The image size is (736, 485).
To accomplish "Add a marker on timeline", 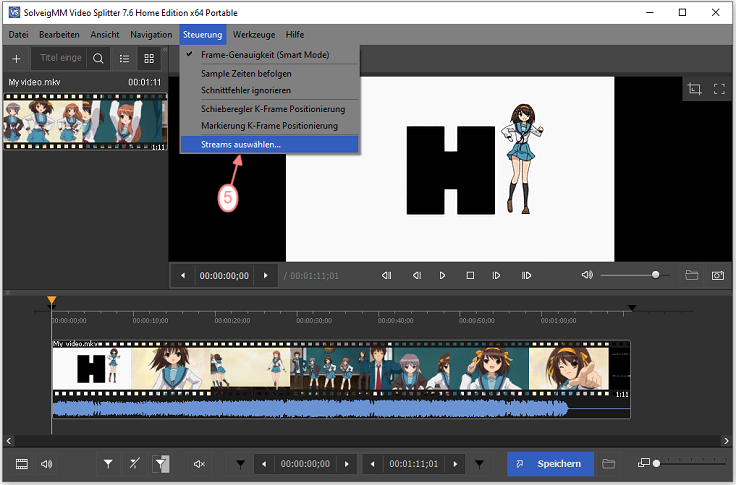I will point(108,464).
